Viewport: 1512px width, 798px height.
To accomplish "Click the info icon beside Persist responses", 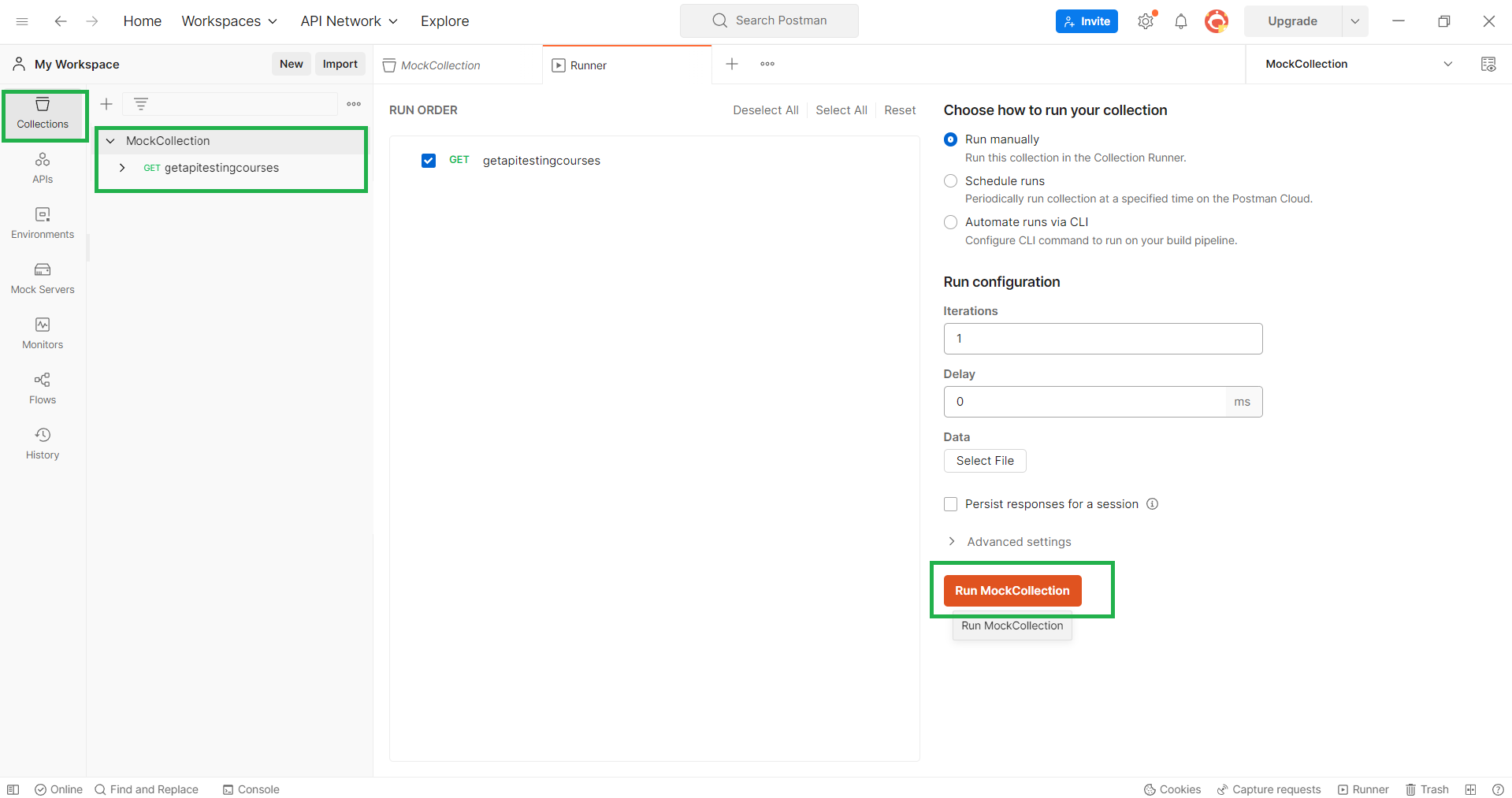I will [x=1152, y=504].
